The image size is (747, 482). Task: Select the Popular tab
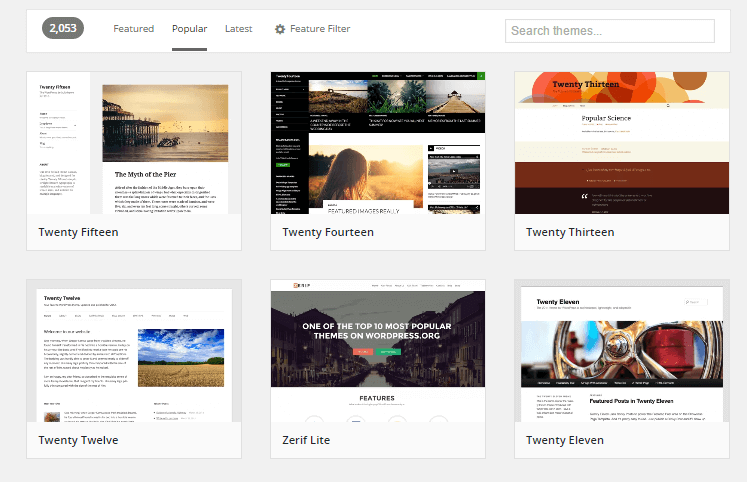189,29
